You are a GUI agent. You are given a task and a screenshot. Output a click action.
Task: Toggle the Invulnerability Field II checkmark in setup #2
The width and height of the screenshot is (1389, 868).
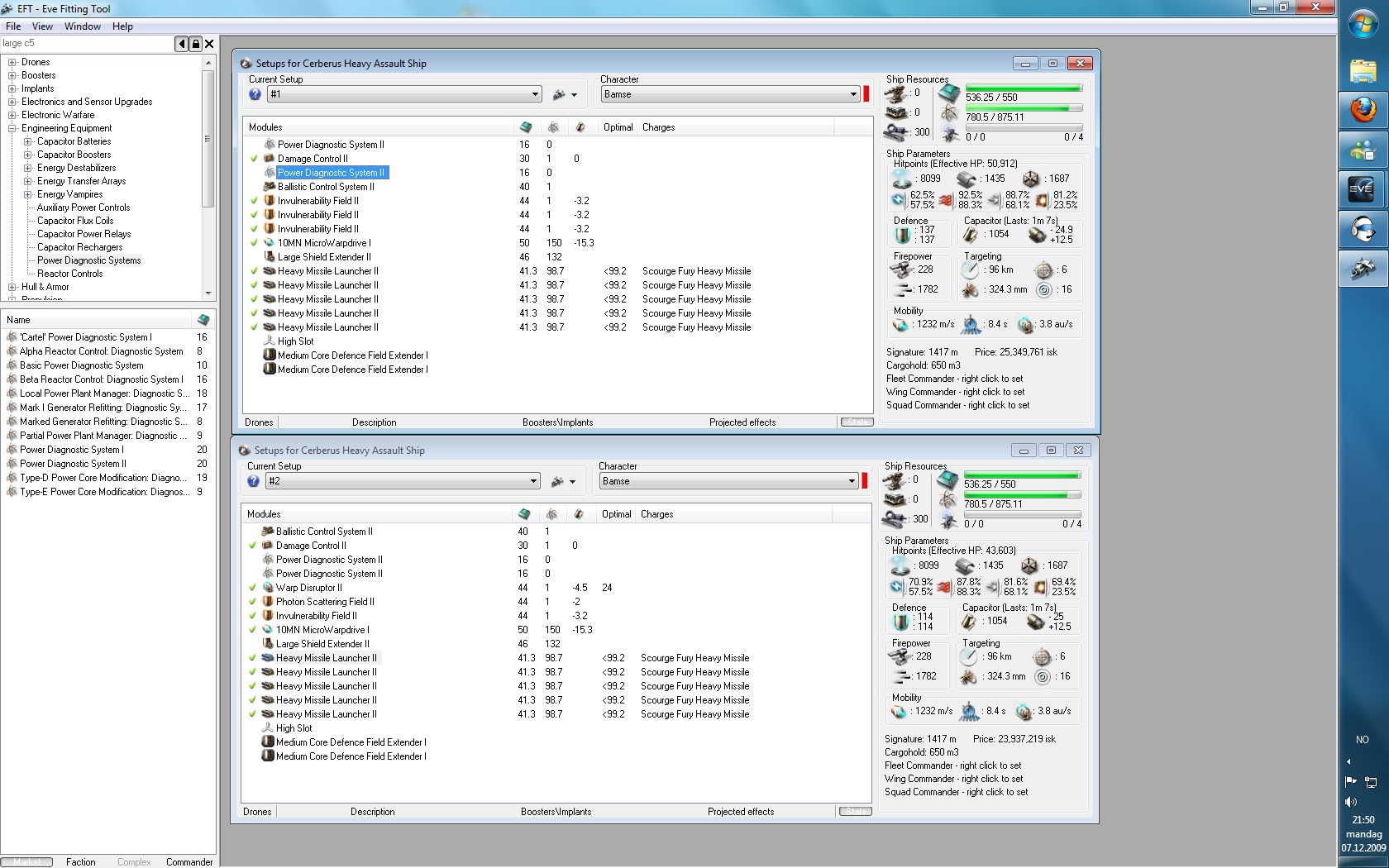(x=252, y=616)
